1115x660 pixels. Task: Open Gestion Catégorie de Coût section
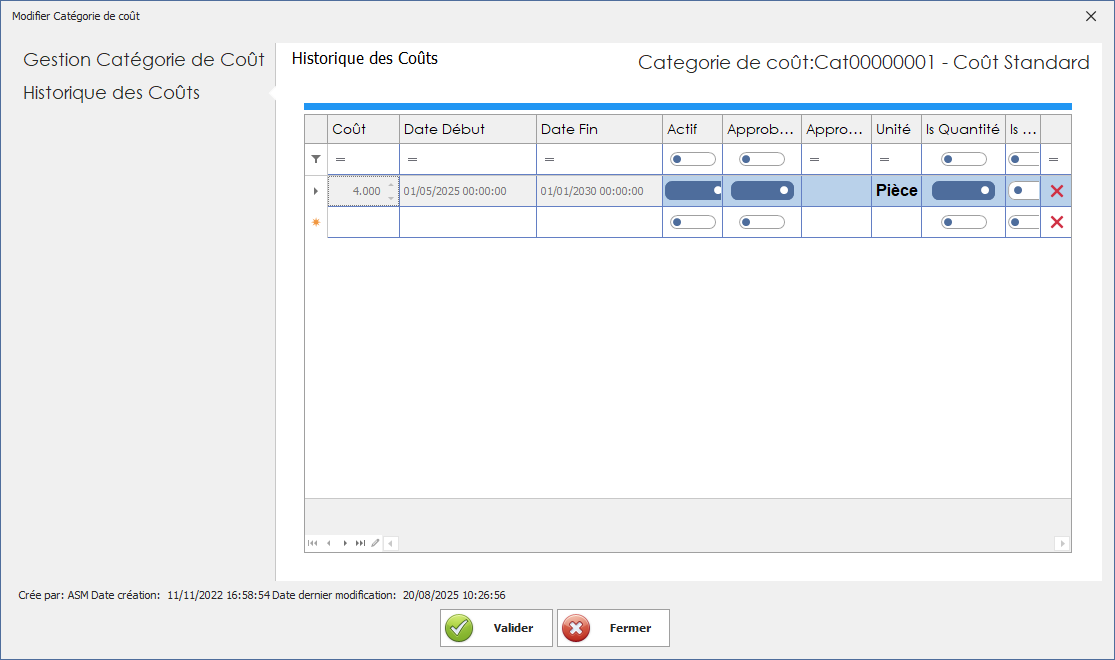[x=144, y=60]
